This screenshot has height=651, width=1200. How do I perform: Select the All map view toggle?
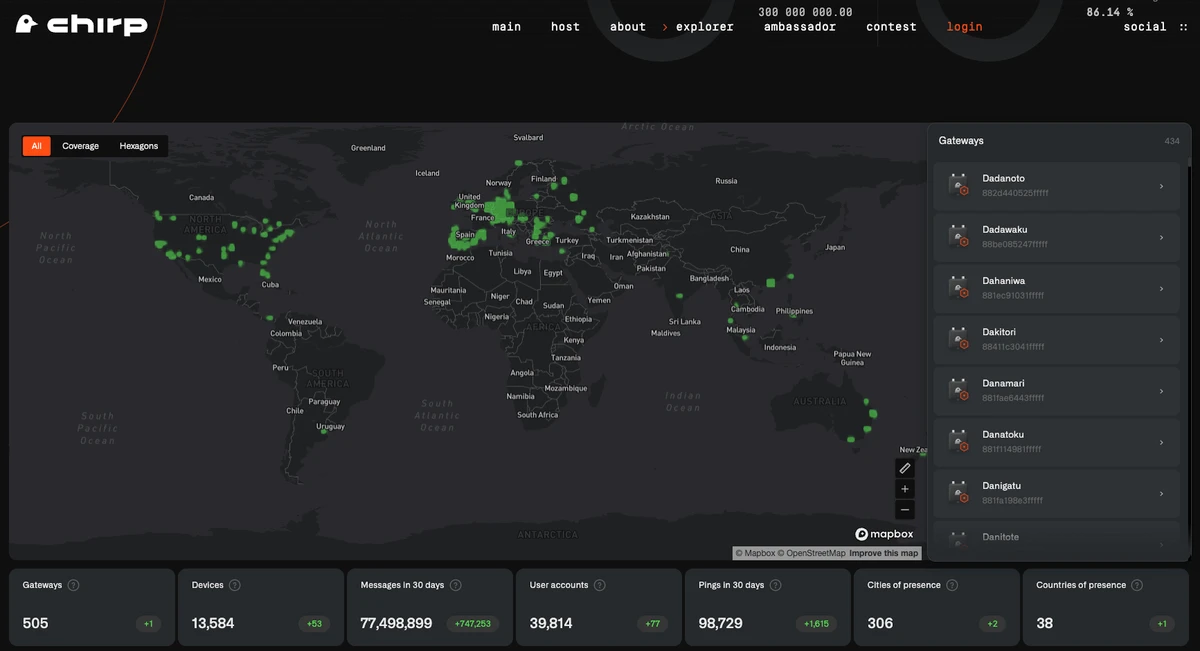pos(37,146)
